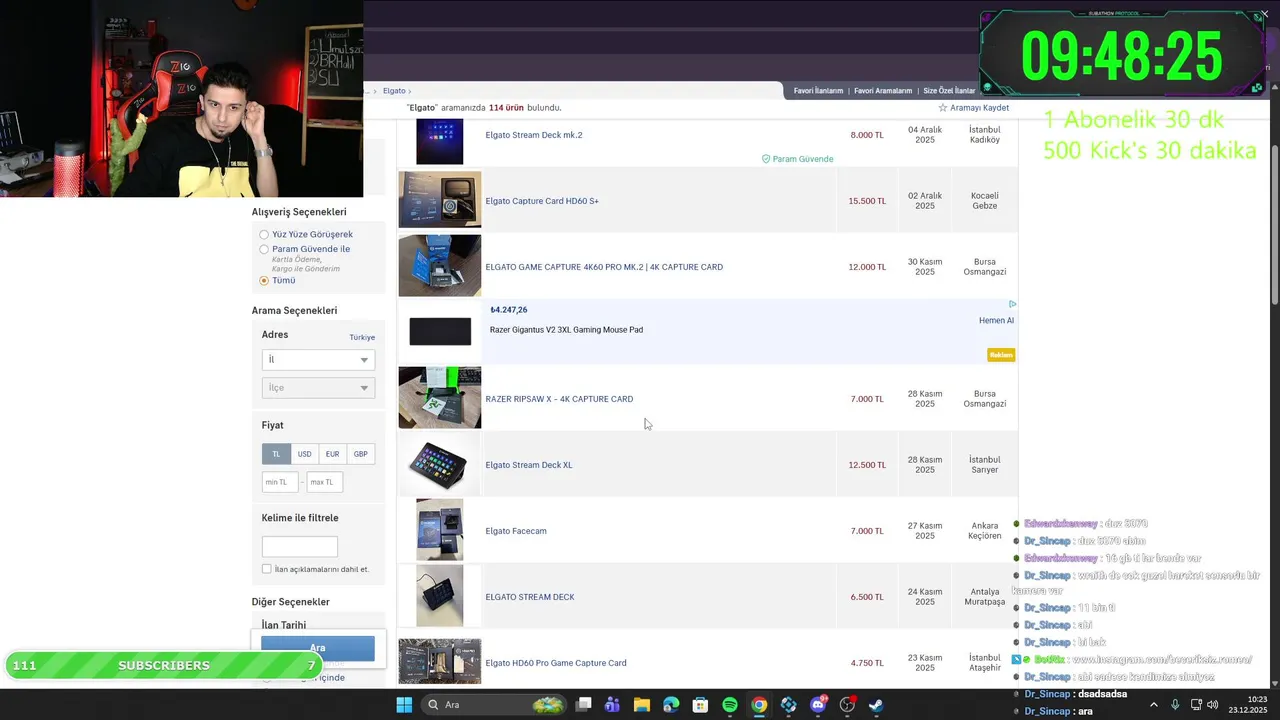Click Stream Deck mk.2 thumbnail
Viewport: 1280px width, 720px height.
click(440, 141)
